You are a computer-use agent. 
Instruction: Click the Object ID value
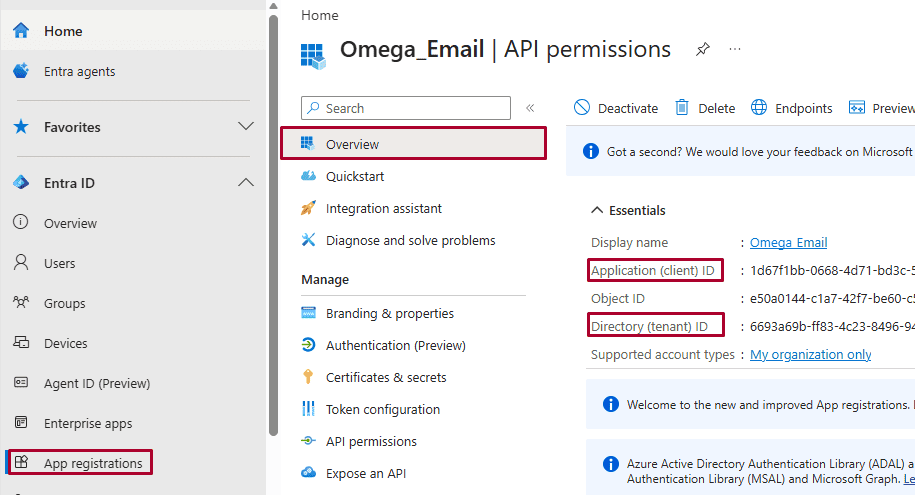832,298
